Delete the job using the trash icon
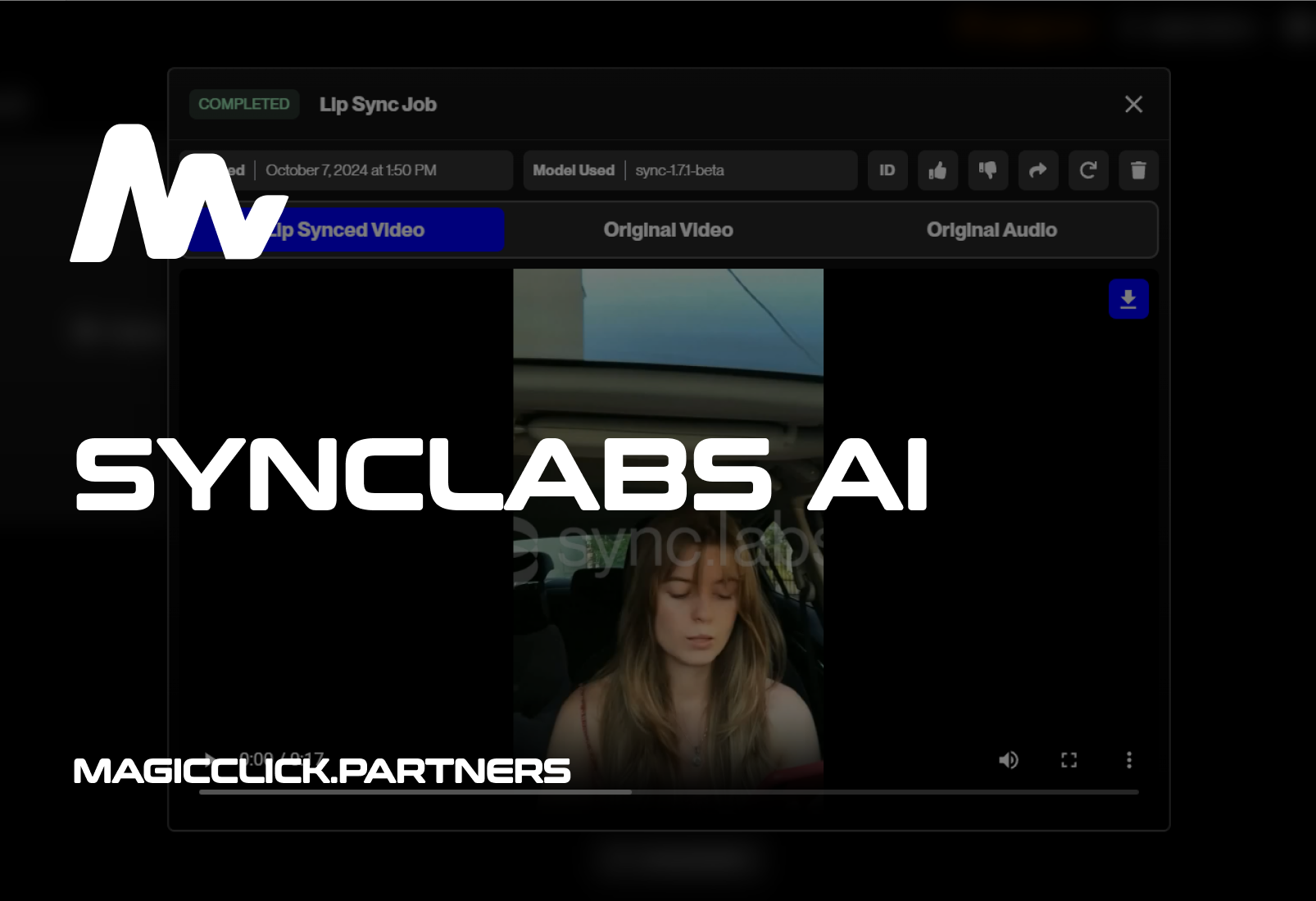1316x901 pixels. pos(1138,170)
